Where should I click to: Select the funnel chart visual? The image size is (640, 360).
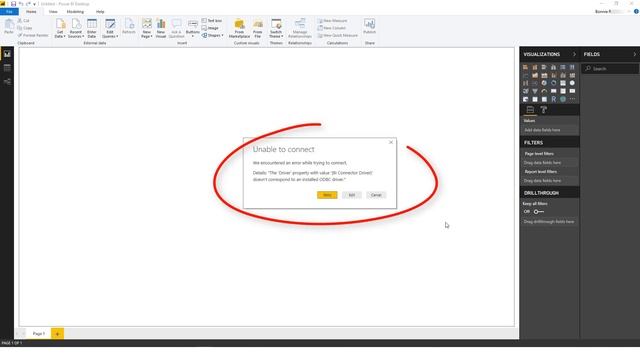535,91
